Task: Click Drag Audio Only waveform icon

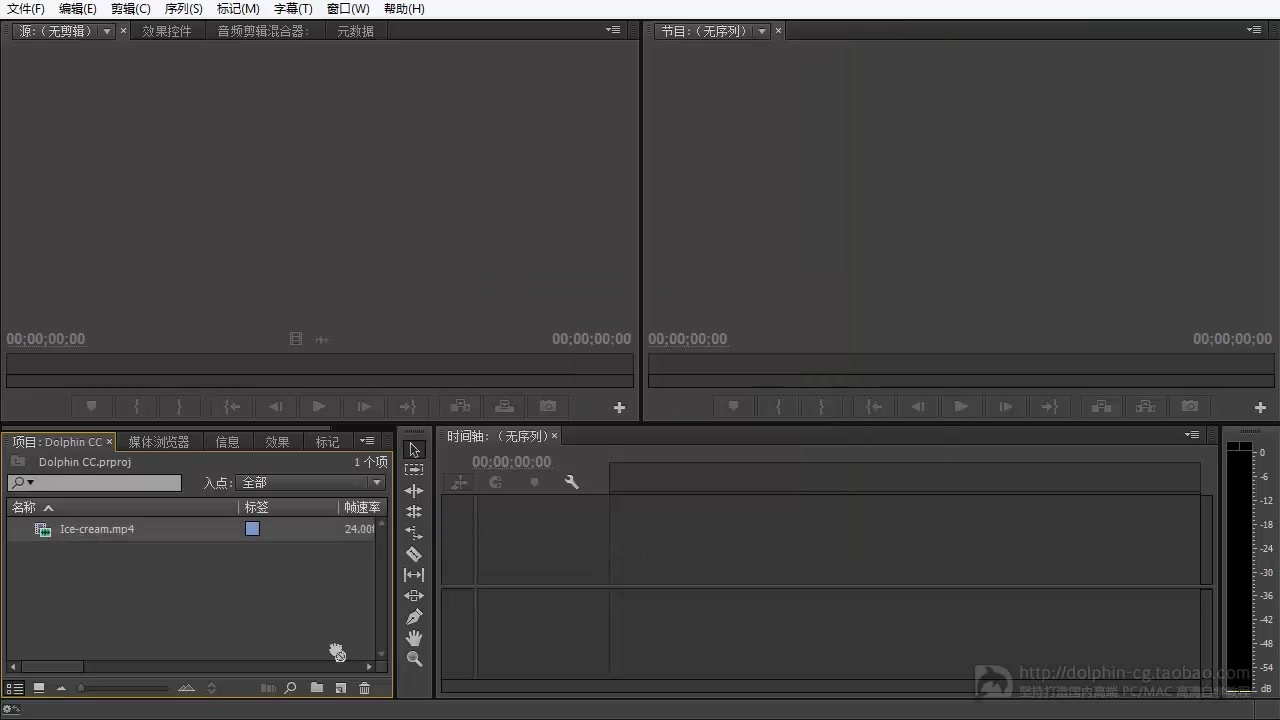Action: coord(322,340)
